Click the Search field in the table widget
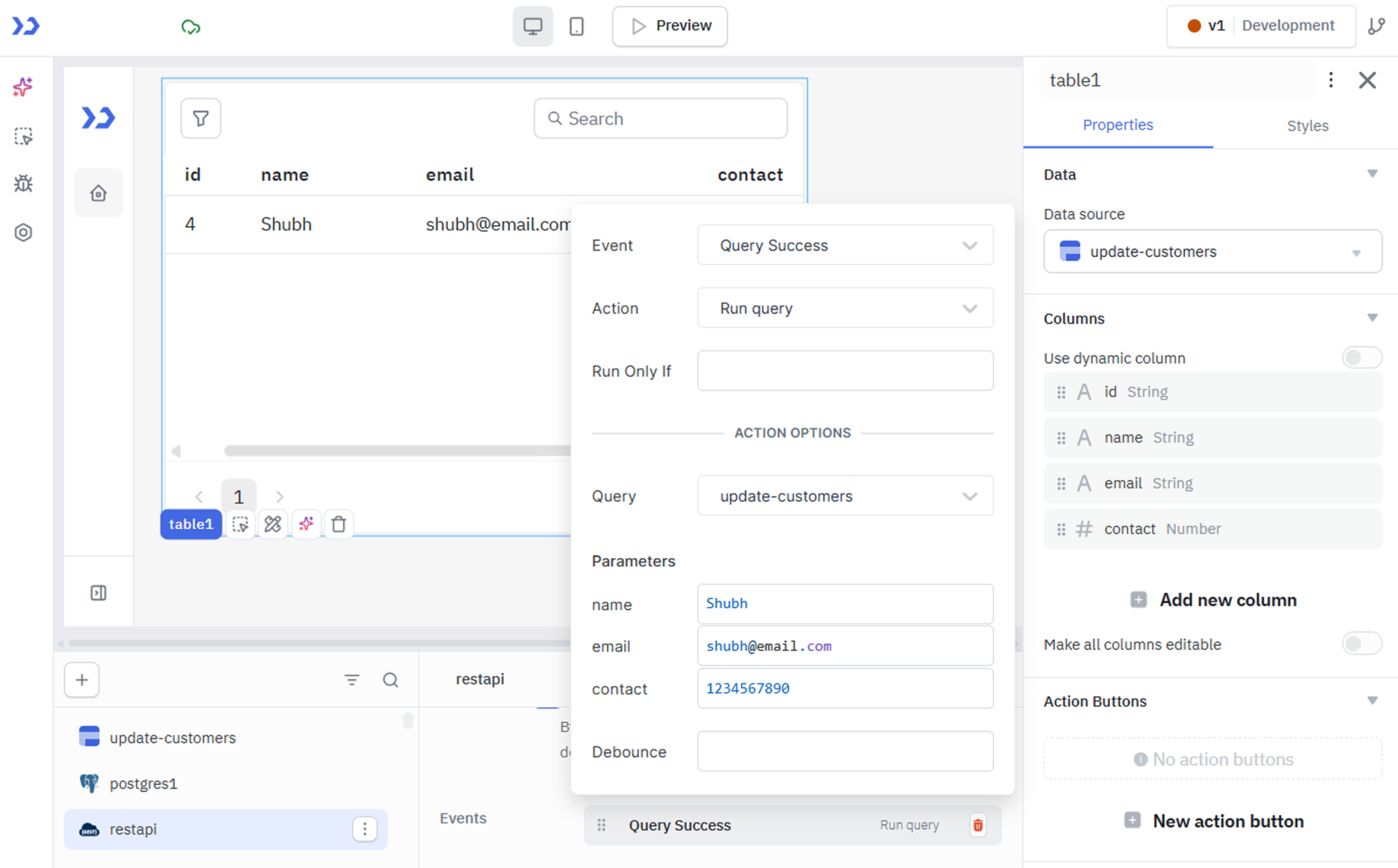The image size is (1398, 868). (660, 118)
